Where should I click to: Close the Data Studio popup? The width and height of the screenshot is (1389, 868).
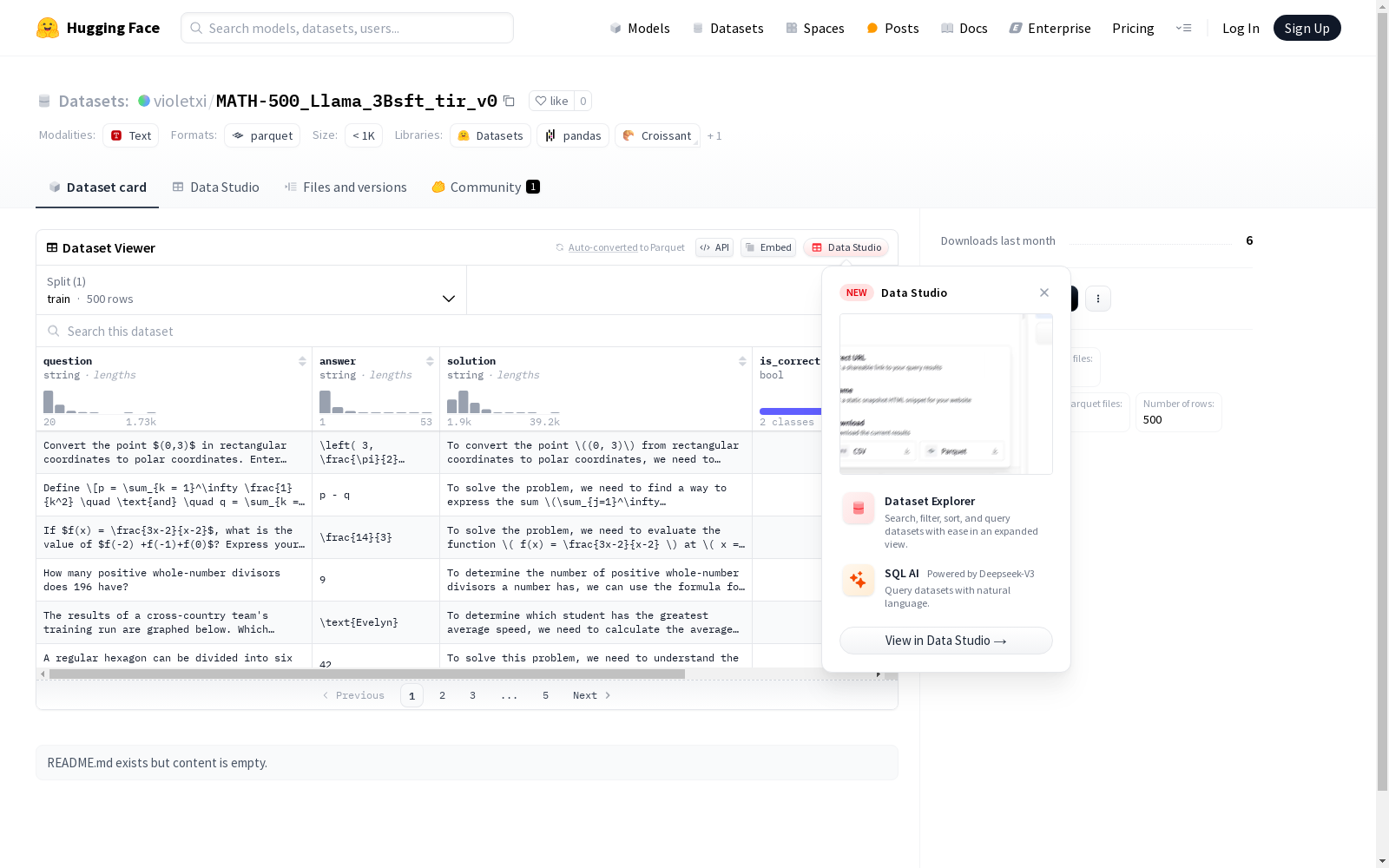1044,293
